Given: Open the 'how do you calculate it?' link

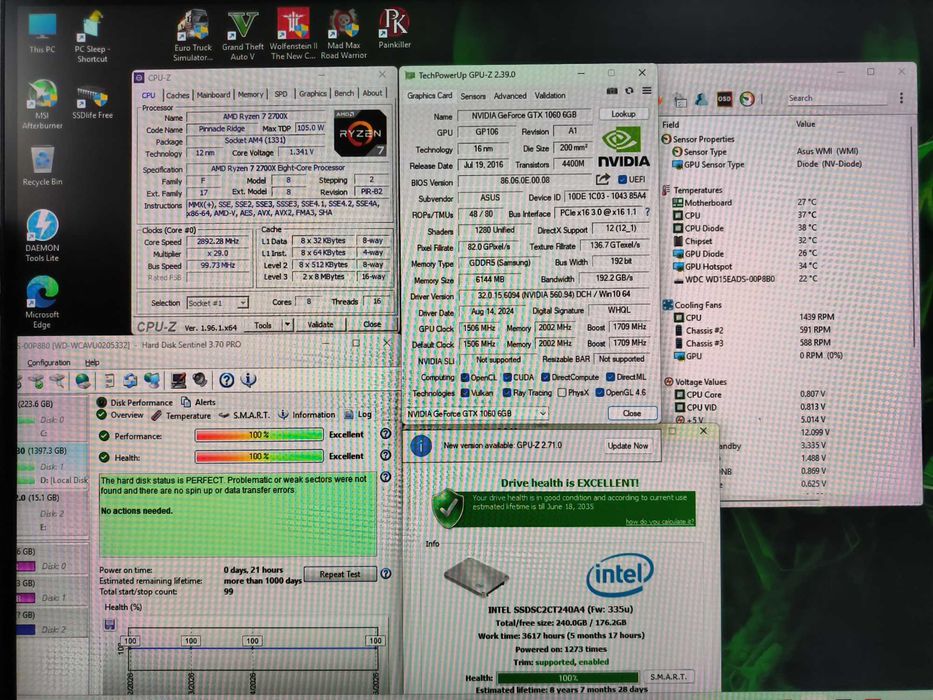Looking at the screenshot, I should pyautogui.click(x=659, y=522).
